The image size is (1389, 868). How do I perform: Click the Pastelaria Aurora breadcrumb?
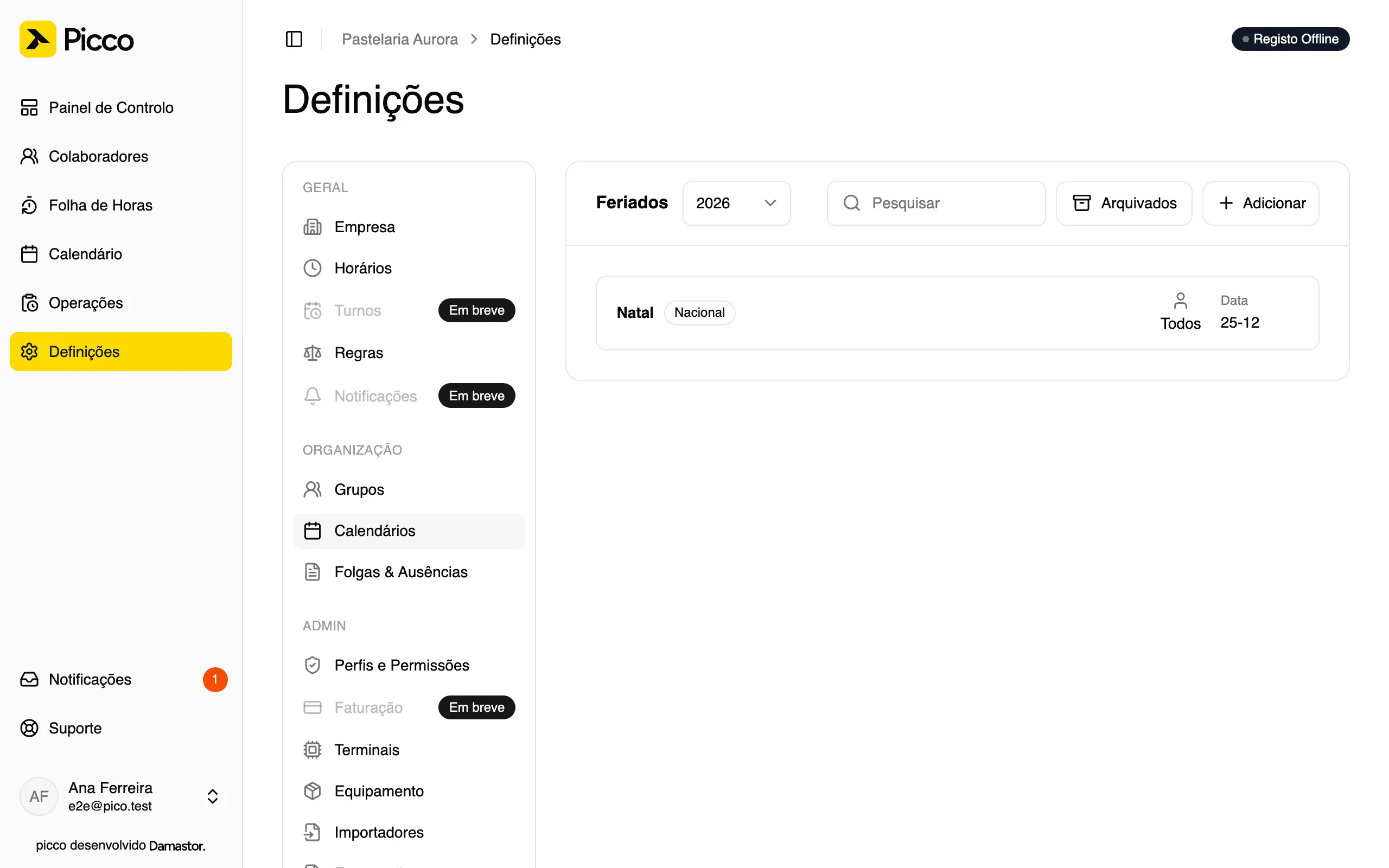399,39
